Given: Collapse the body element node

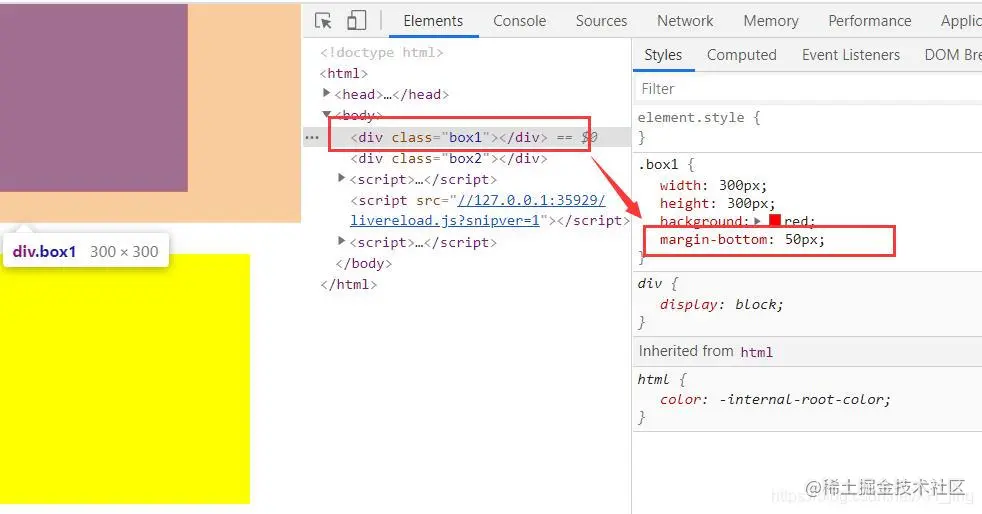Looking at the screenshot, I should click(326, 115).
